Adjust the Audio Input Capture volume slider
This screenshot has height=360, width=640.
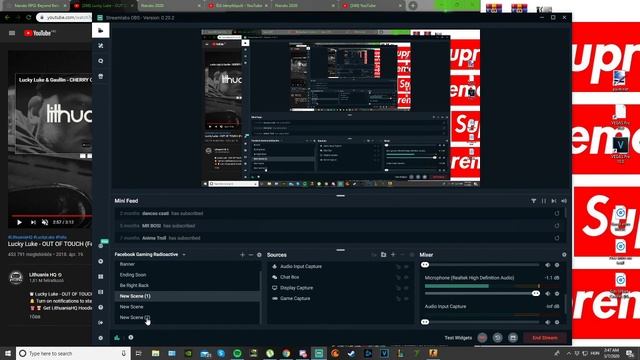click(x=482, y=322)
